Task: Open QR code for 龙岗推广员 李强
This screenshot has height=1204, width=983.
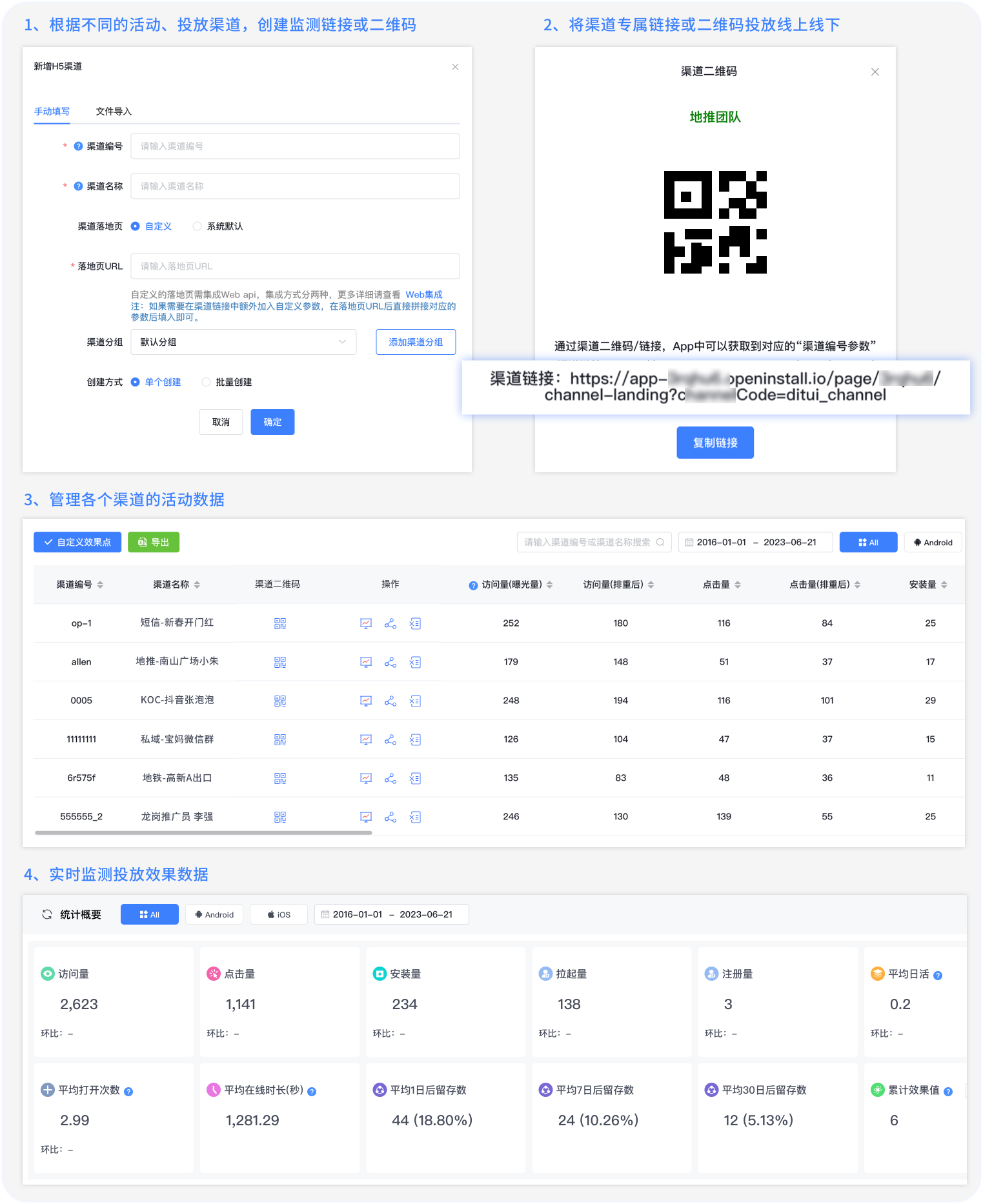Action: click(x=279, y=817)
